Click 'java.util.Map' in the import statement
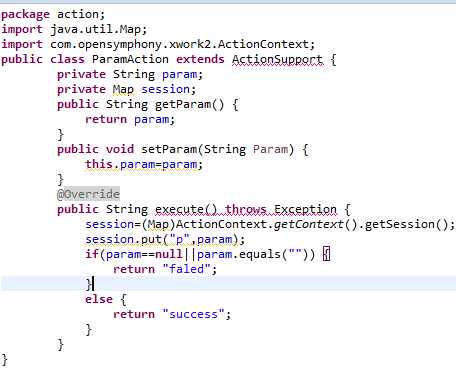Viewport: 456px width, 370px height. [96, 29]
